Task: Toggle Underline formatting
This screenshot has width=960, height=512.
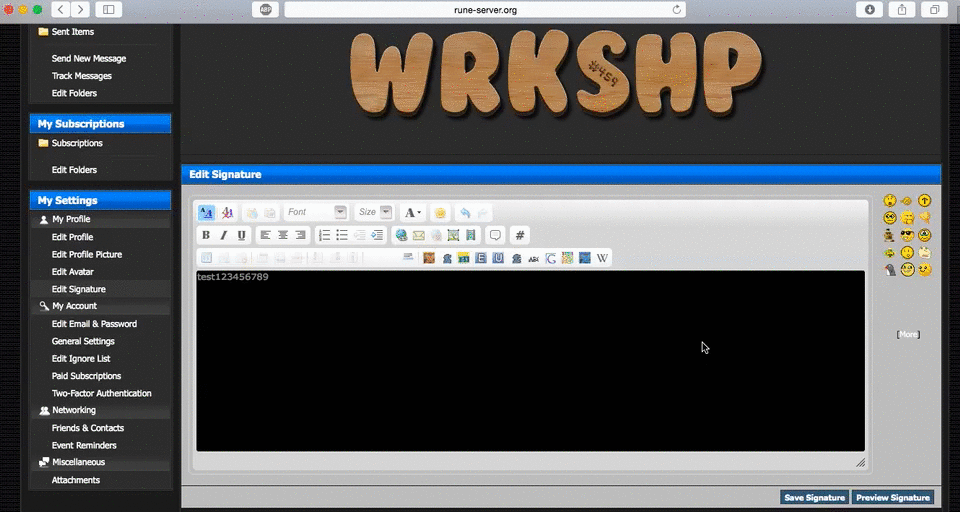Action: coord(241,235)
